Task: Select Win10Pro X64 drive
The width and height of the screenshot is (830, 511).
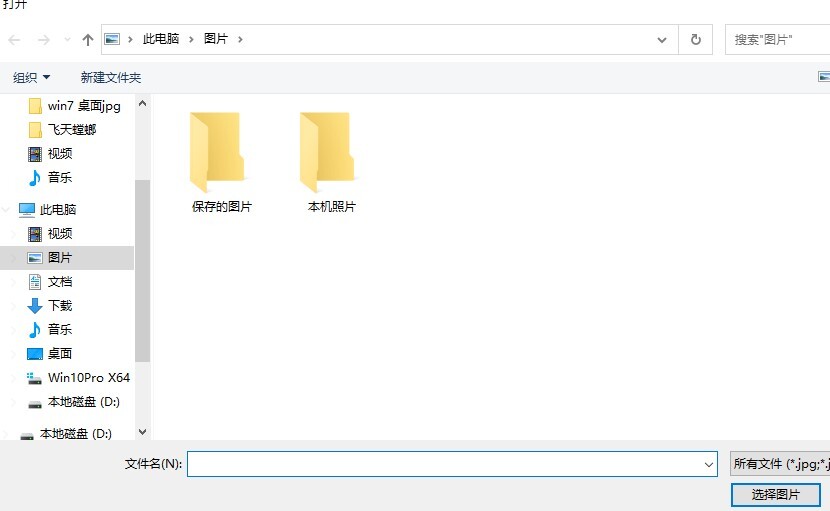Action: [89, 378]
